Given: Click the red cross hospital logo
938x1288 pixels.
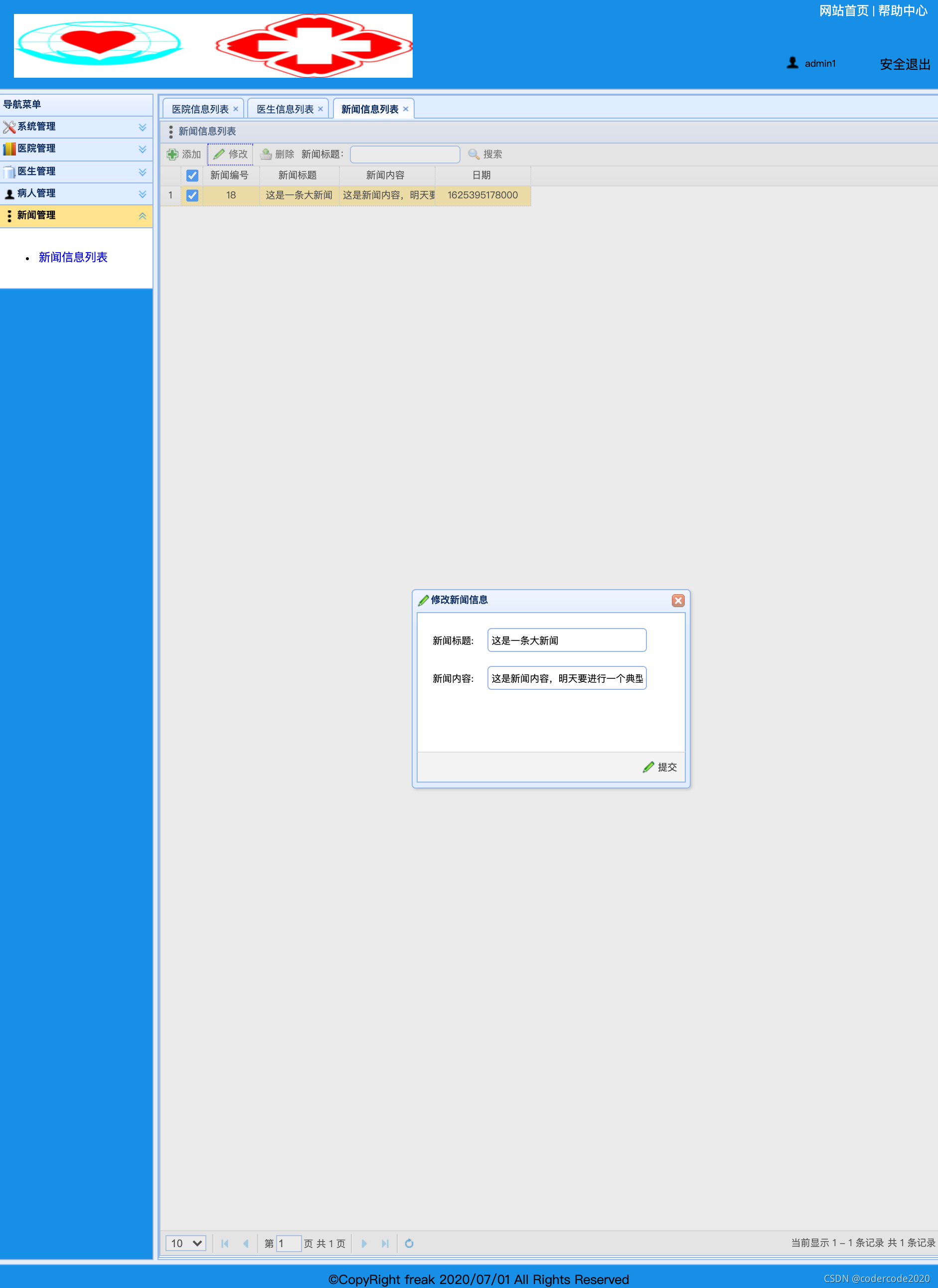Looking at the screenshot, I should (x=314, y=45).
